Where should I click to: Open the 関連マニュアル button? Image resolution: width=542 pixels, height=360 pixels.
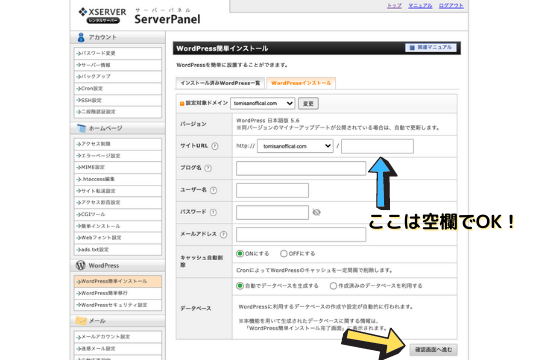point(431,47)
